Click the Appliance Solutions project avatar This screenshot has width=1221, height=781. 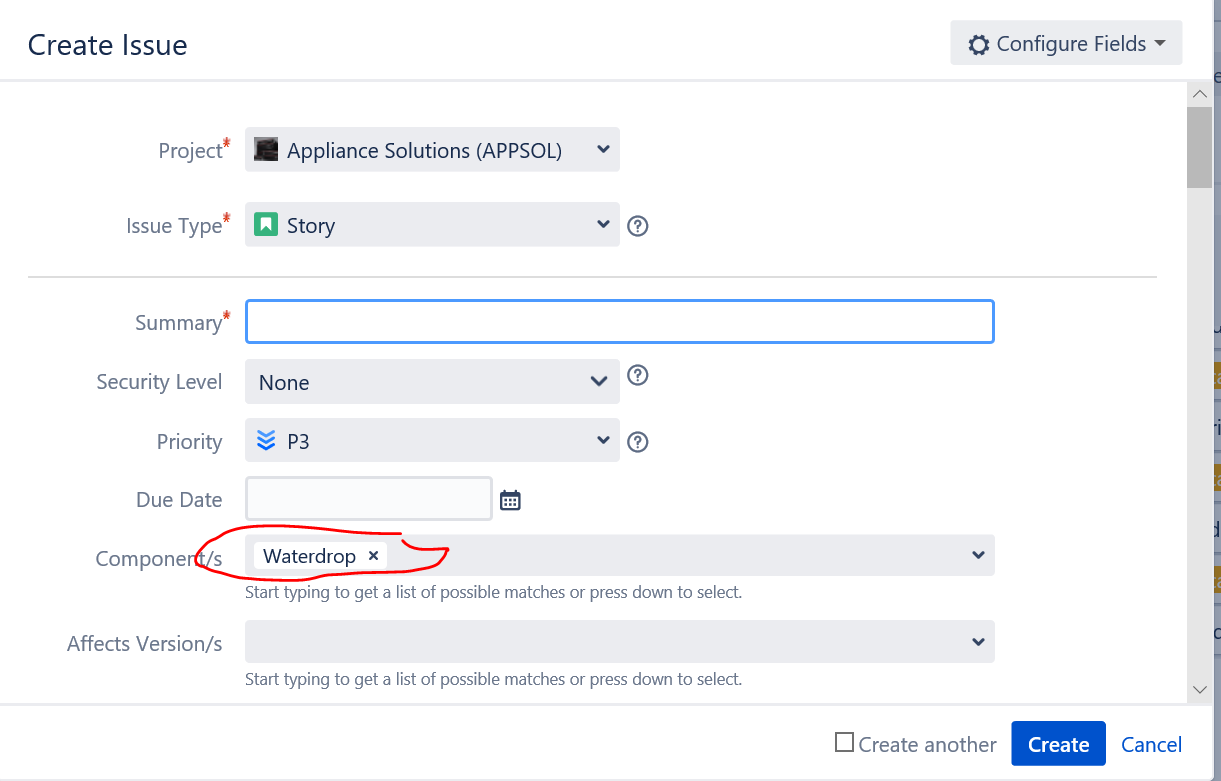(x=266, y=150)
